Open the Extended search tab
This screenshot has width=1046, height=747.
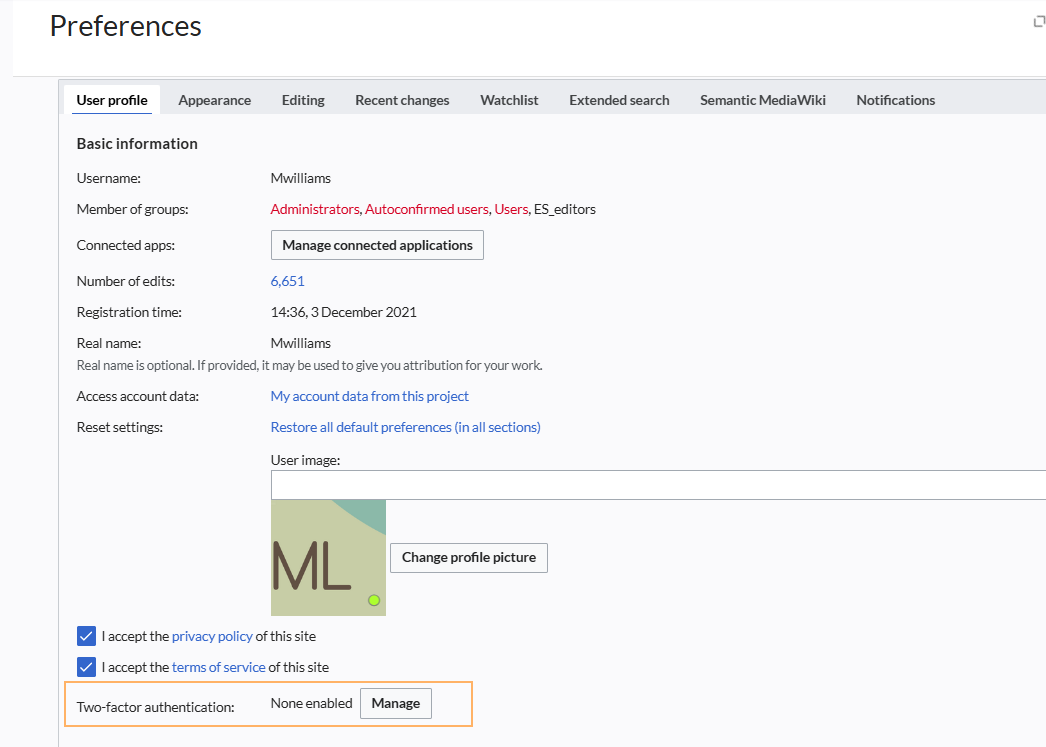coord(619,100)
